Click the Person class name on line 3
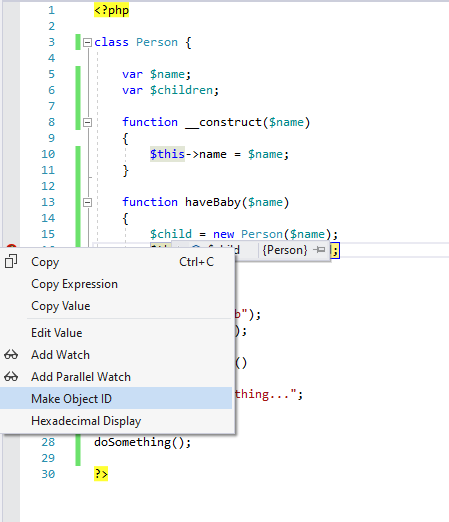This screenshot has height=522, width=449. coord(157,42)
